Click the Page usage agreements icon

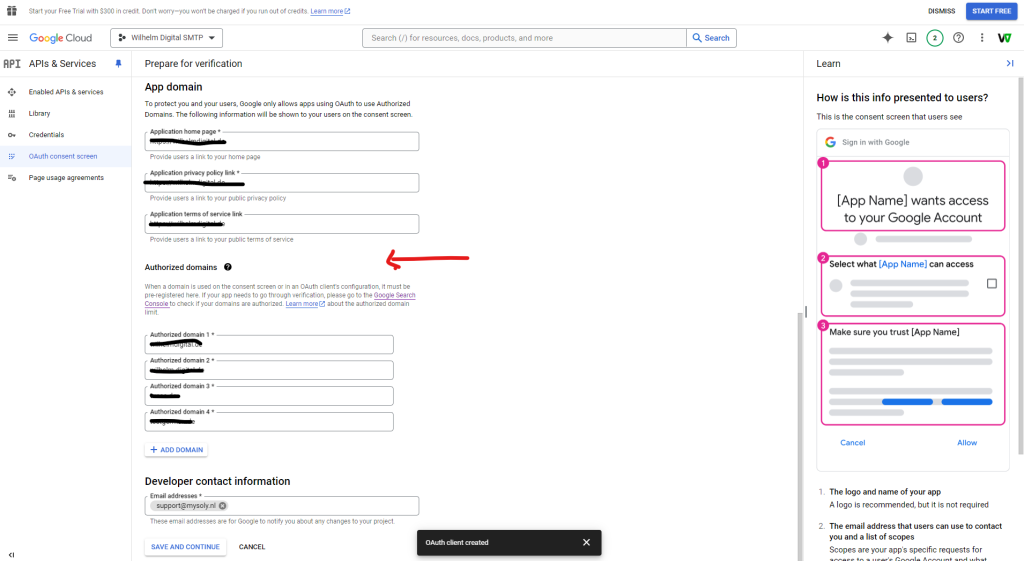12,178
